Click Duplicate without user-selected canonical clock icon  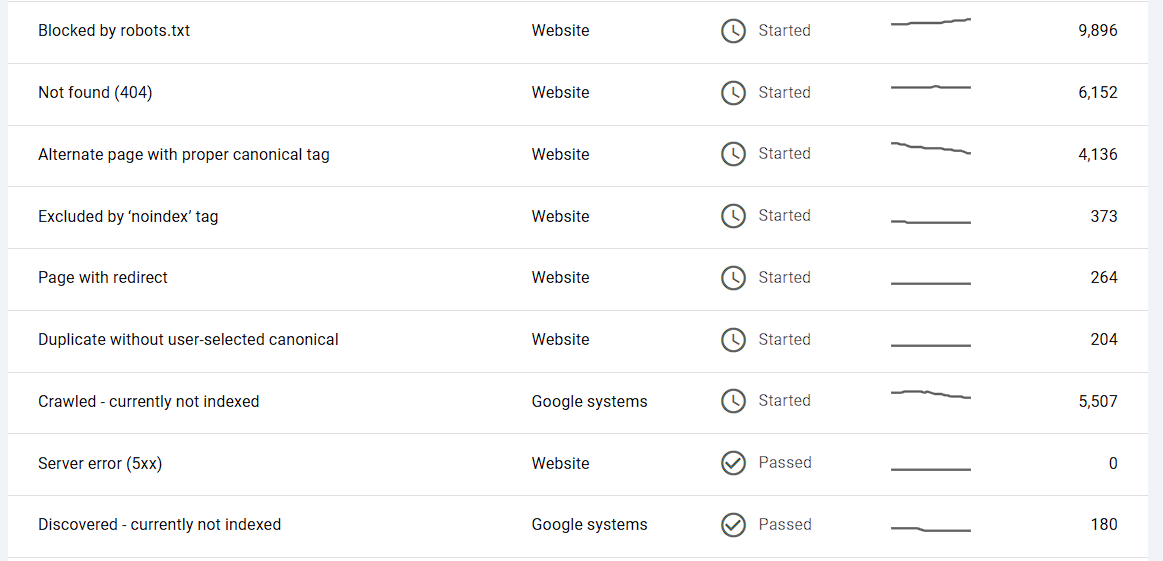[733, 340]
